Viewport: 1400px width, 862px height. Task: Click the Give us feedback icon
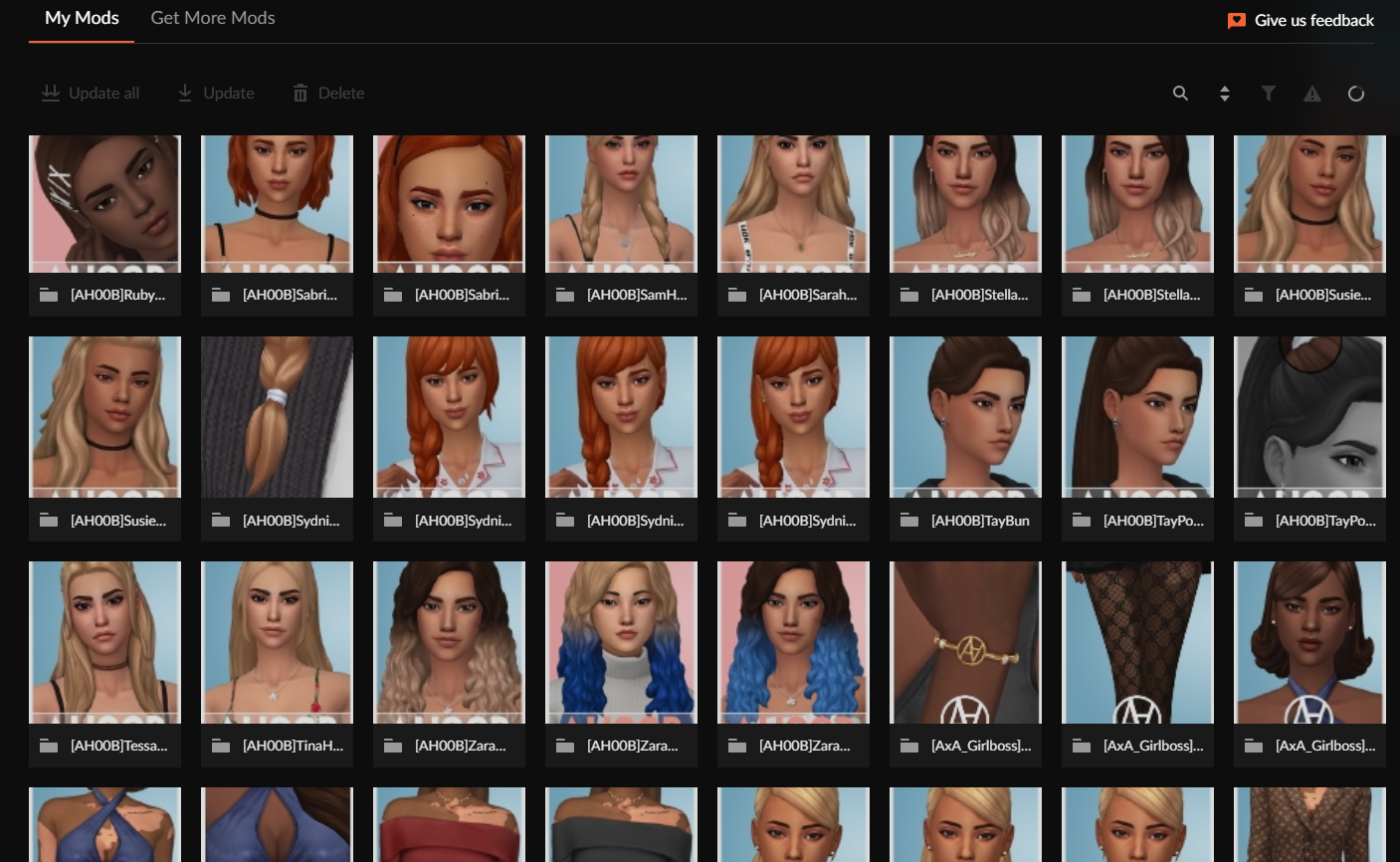point(1236,21)
